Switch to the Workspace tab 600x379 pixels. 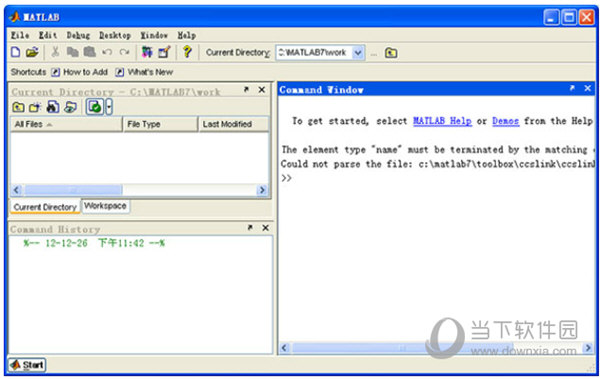pyautogui.click(x=105, y=206)
